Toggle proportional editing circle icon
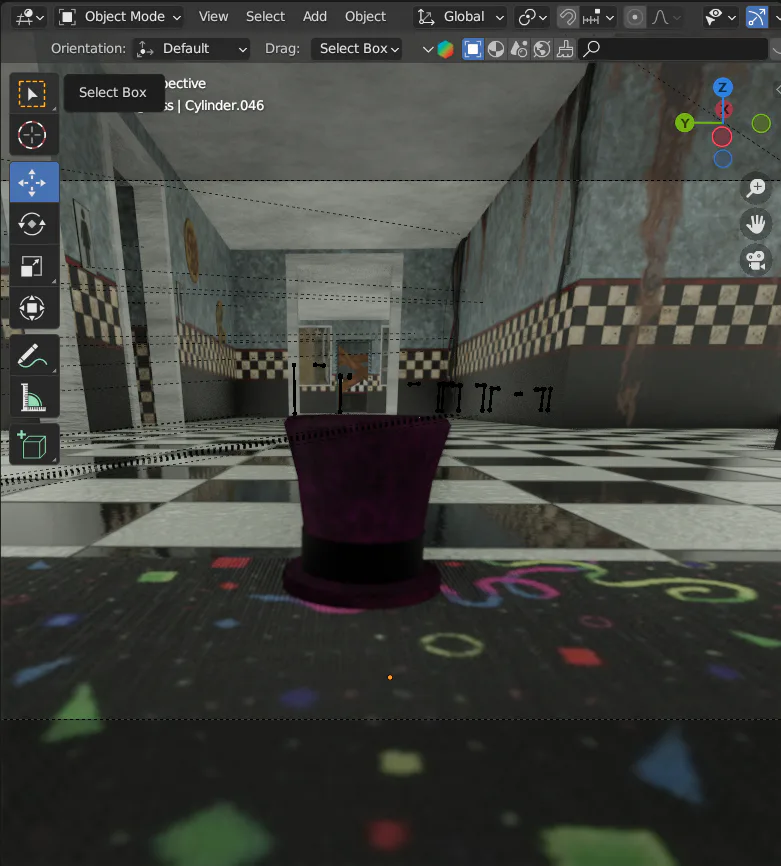 pyautogui.click(x=635, y=18)
